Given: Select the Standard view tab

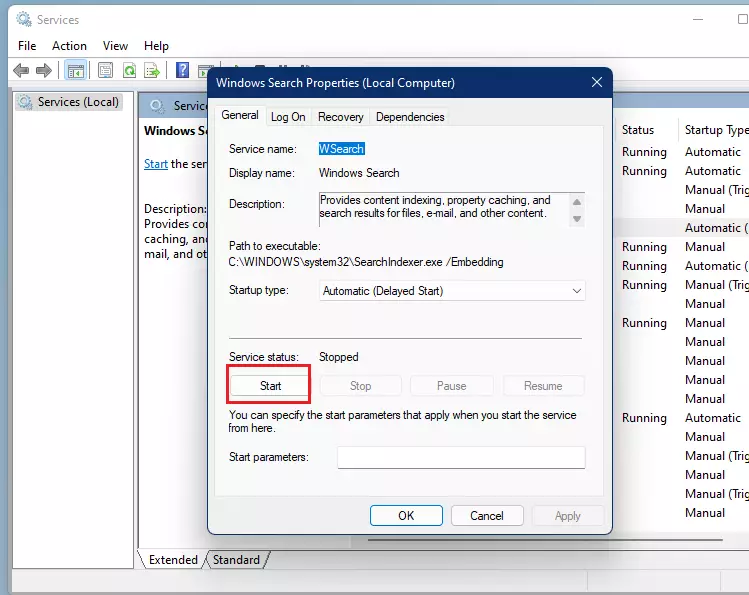Looking at the screenshot, I should (236, 560).
